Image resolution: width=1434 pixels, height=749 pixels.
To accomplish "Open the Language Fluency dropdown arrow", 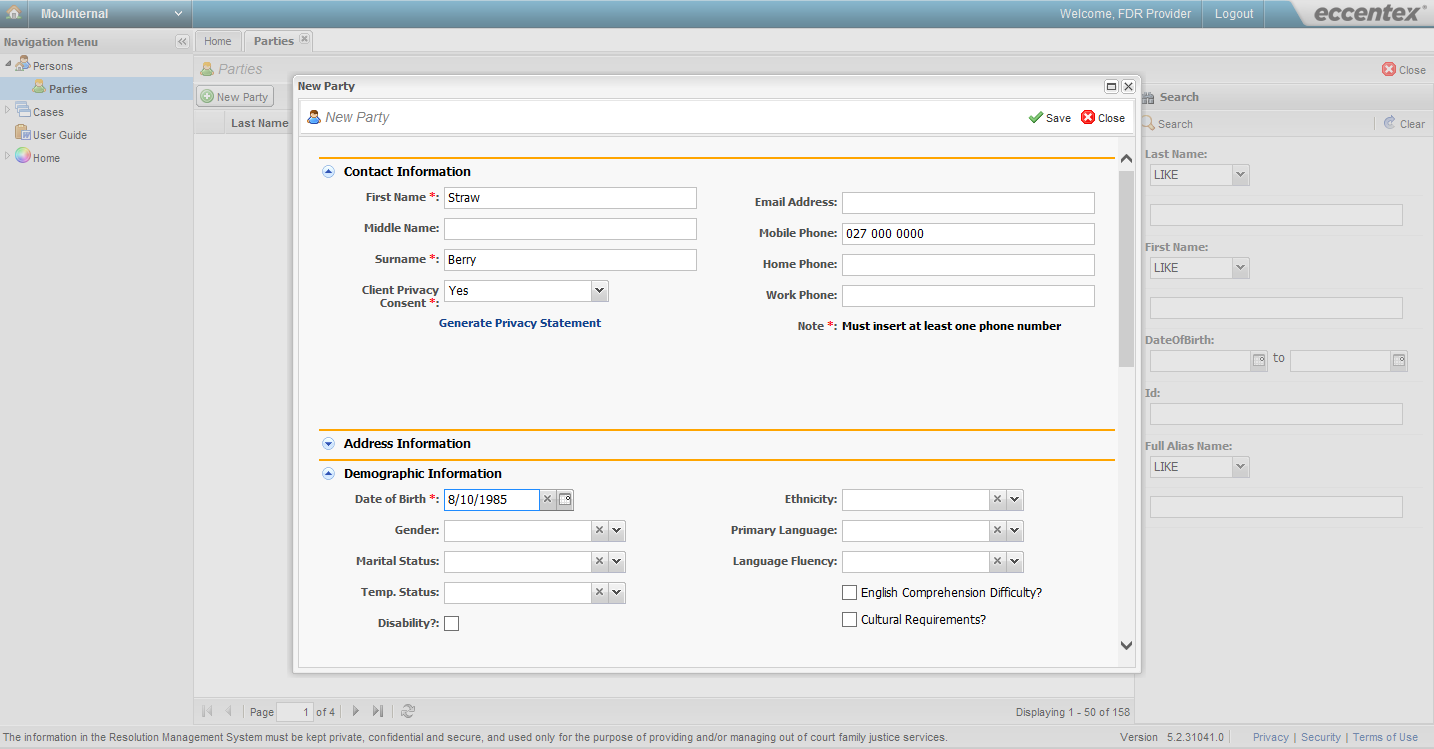I will (x=1014, y=562).
